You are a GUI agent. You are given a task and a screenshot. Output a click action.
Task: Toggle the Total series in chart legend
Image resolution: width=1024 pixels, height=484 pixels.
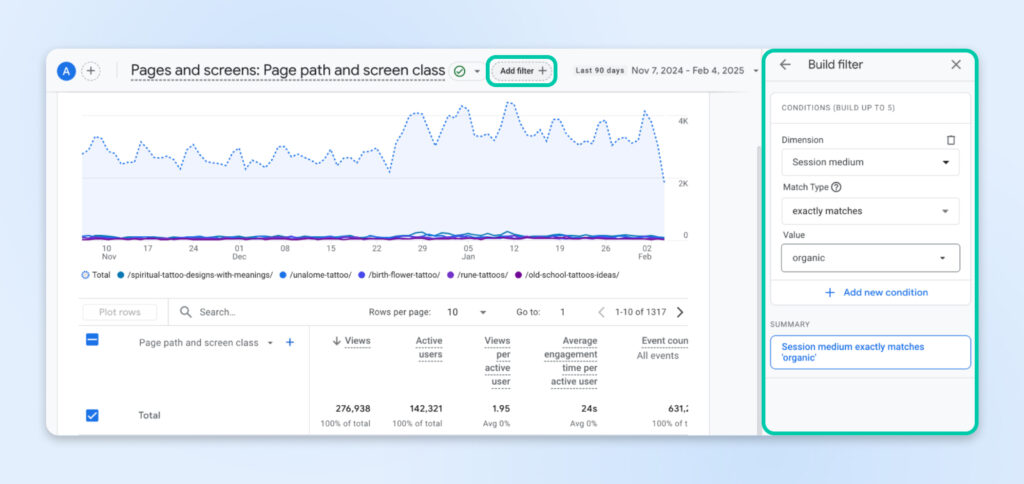click(98, 275)
